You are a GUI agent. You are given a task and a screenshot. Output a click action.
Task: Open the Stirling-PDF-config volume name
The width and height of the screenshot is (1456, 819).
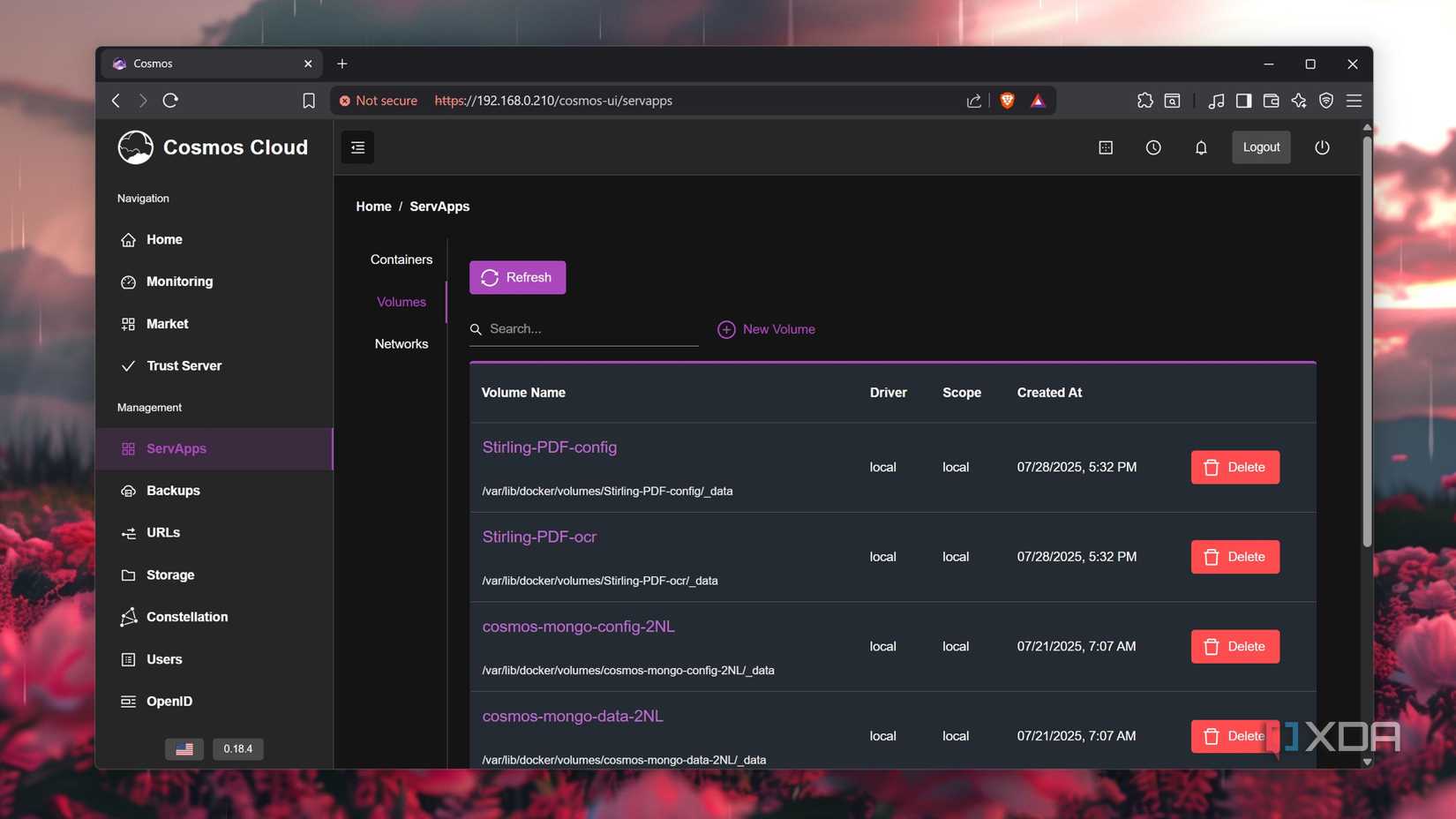tap(550, 447)
